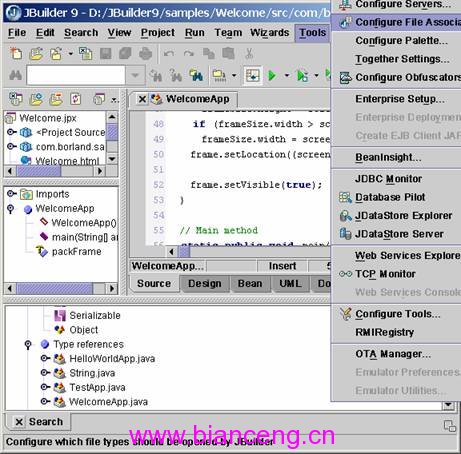Click the Undo arrow icon

pos(169,53)
